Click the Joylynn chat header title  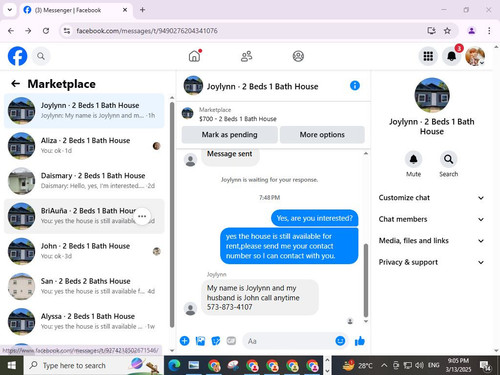(262, 87)
